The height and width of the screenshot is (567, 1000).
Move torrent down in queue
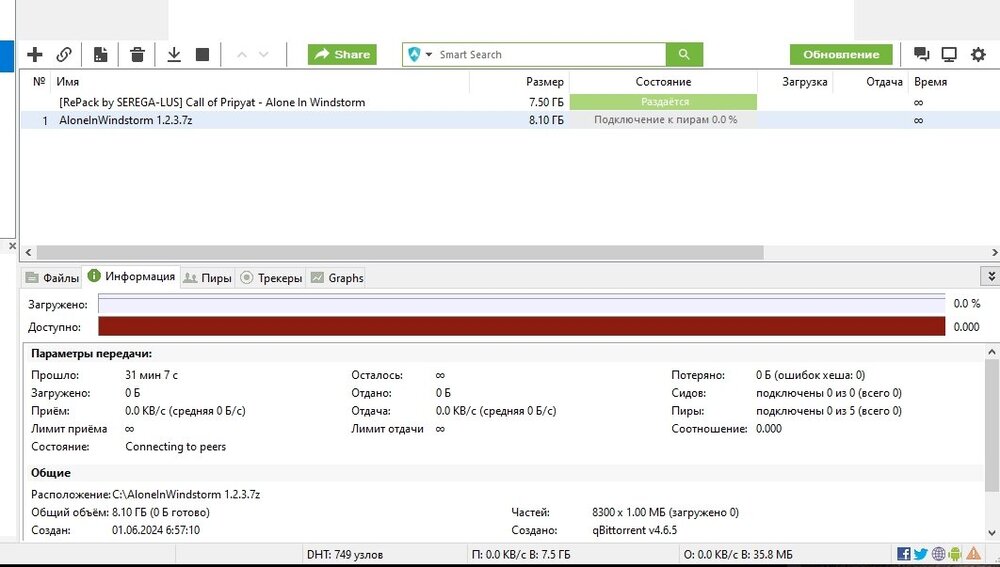click(263, 55)
